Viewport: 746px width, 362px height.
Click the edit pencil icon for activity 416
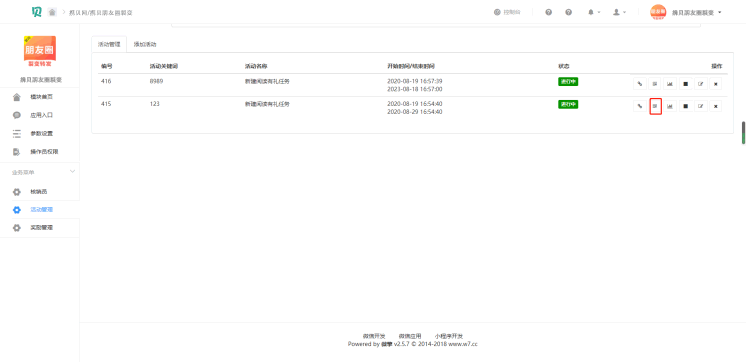pos(700,84)
